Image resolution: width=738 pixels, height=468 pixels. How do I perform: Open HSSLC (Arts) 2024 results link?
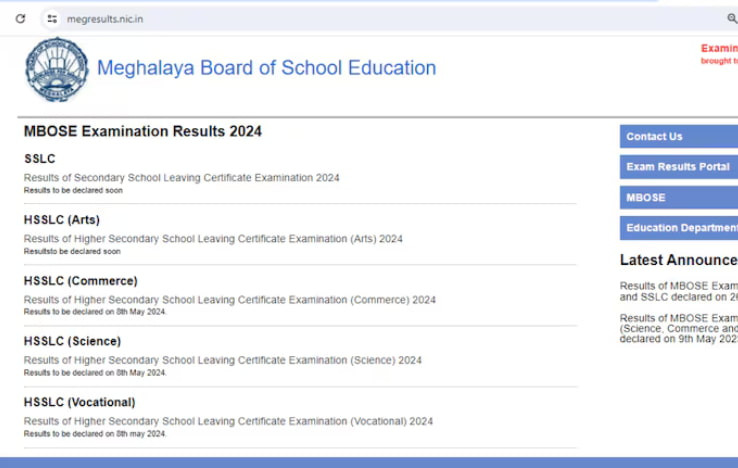213,239
